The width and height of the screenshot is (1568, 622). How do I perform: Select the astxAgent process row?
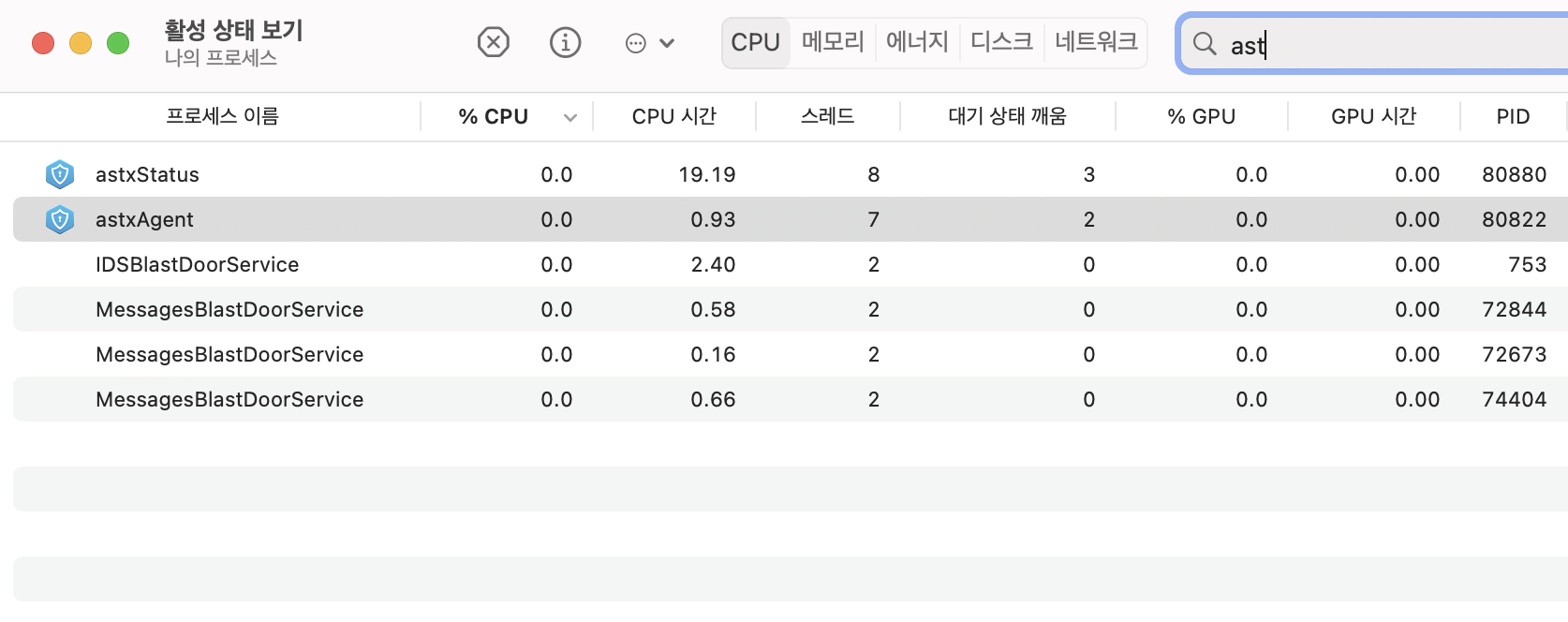(791, 219)
